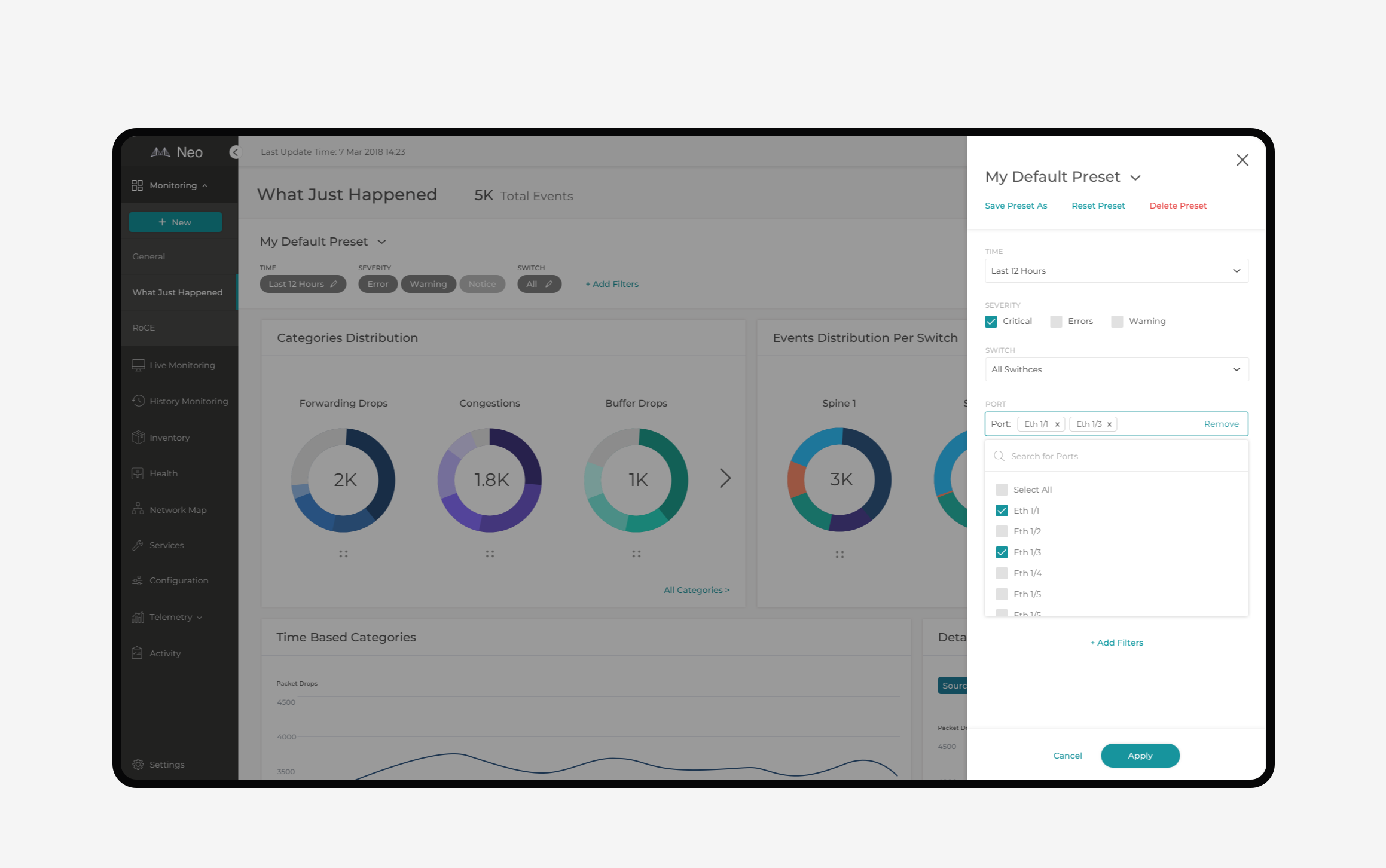Click the Forwarding Drops donut chart

(x=343, y=479)
